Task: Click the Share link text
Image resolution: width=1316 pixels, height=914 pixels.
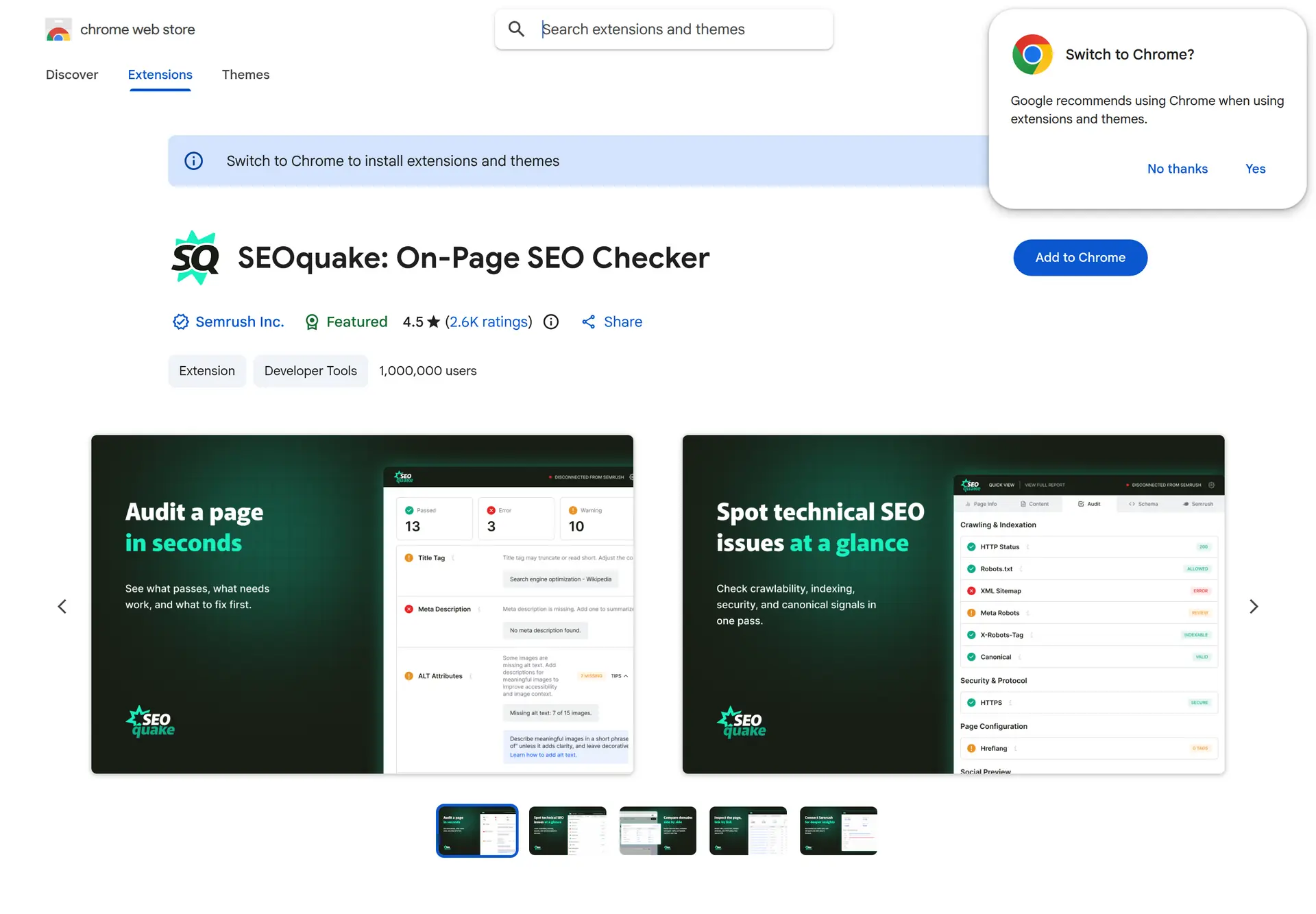Action: [623, 322]
